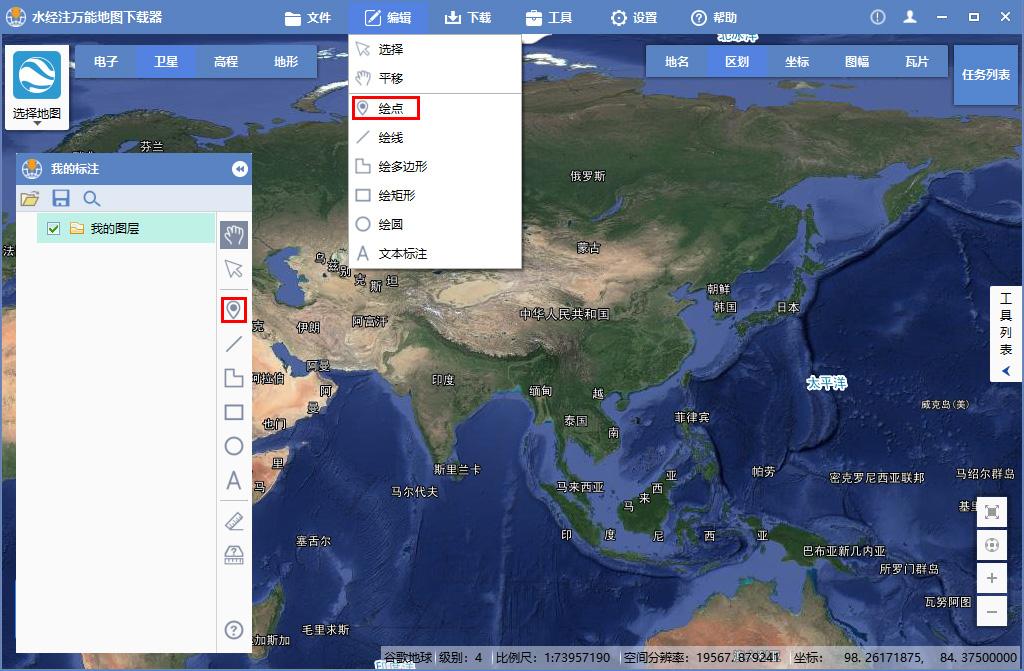Open the 下载 menu

coord(468,18)
